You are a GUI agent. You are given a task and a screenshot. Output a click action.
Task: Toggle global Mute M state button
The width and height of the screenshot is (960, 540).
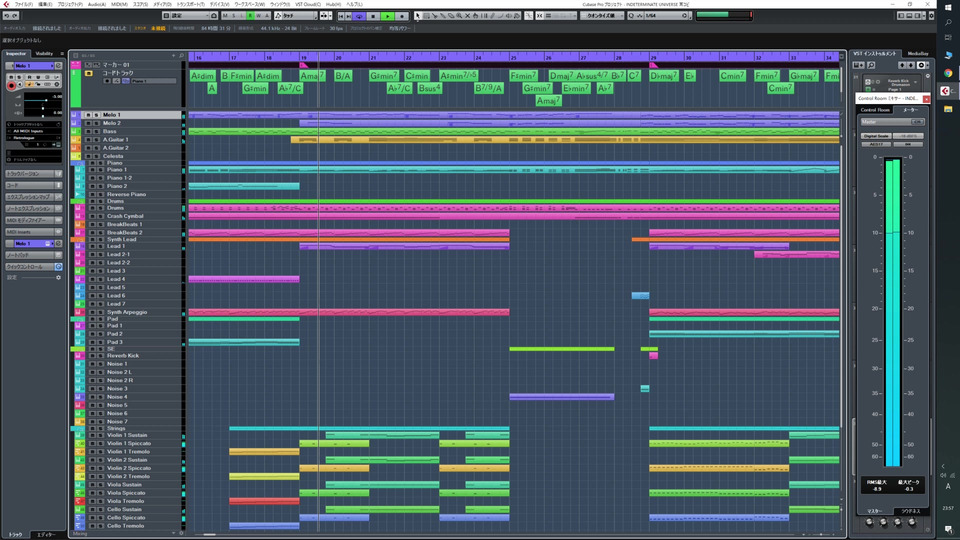(225, 16)
